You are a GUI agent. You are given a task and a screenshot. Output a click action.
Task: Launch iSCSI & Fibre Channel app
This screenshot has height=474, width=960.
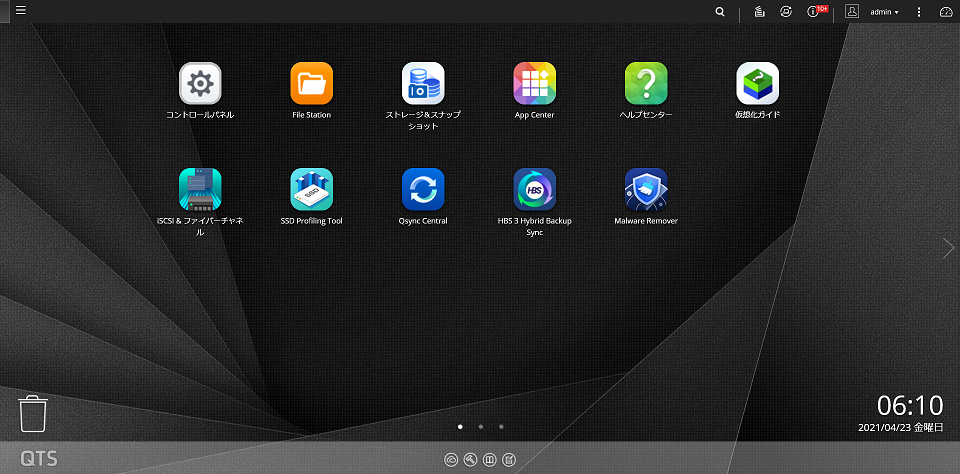[x=200, y=189]
